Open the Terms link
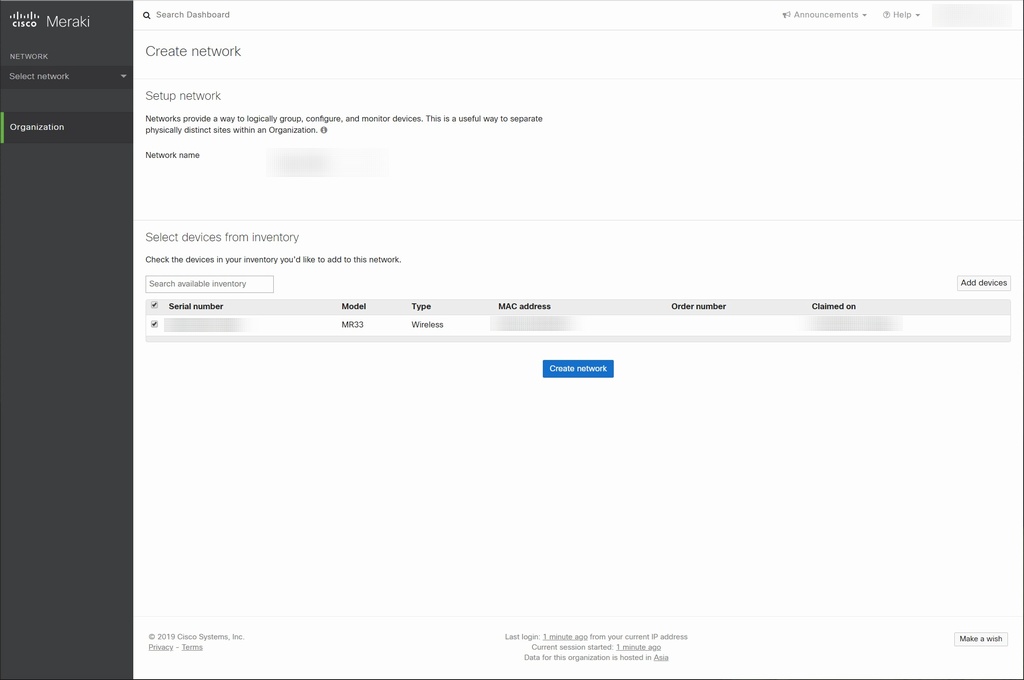Image resolution: width=1024 pixels, height=680 pixels. [192, 647]
